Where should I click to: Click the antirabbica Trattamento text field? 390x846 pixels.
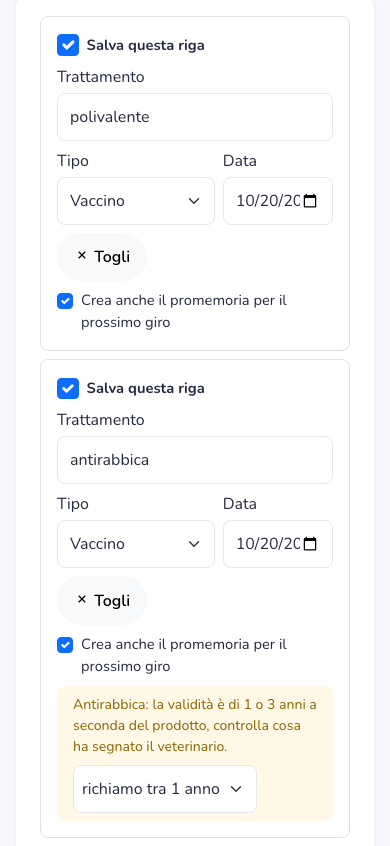(195, 460)
